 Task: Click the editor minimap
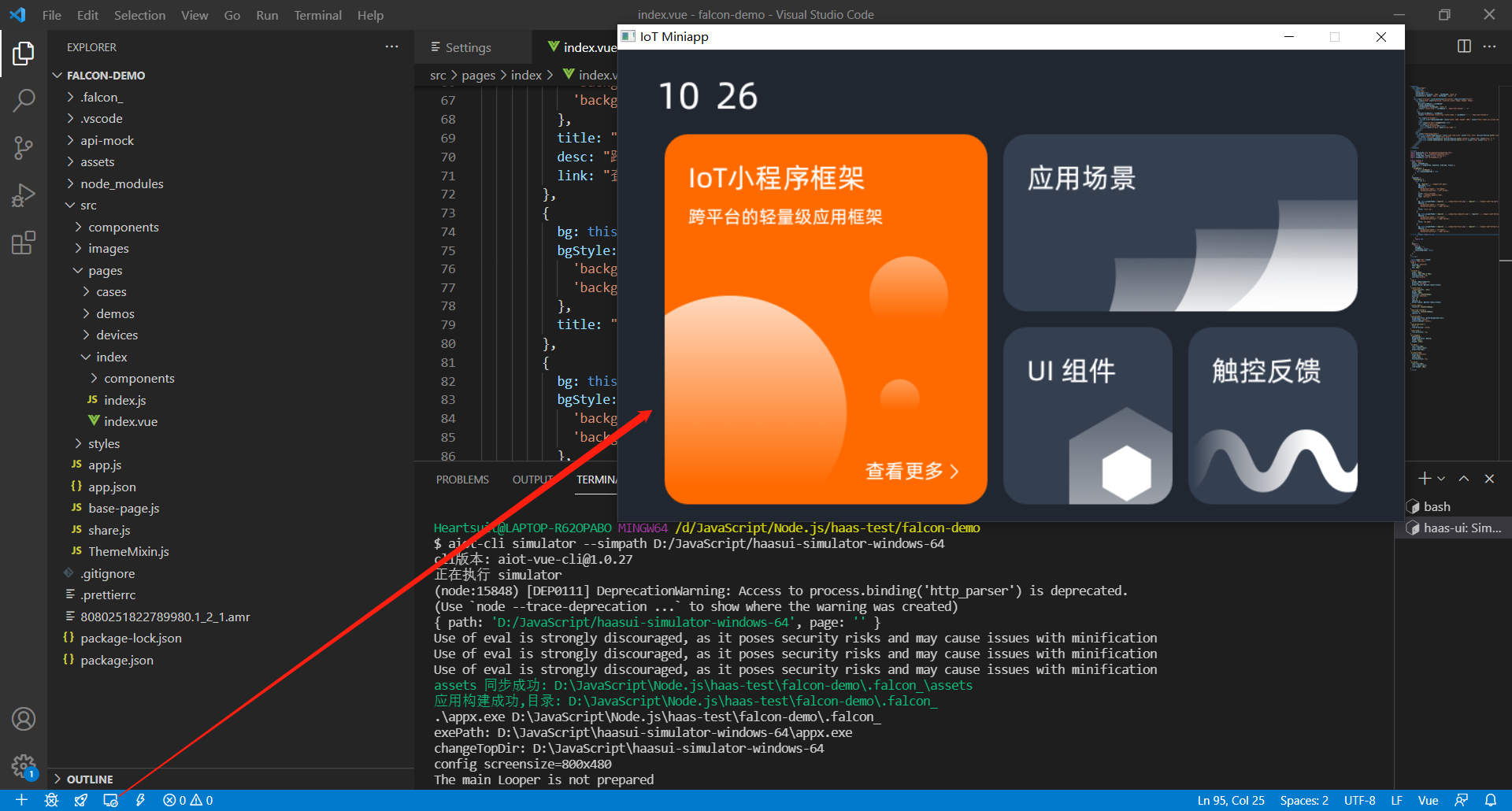(x=1453, y=228)
